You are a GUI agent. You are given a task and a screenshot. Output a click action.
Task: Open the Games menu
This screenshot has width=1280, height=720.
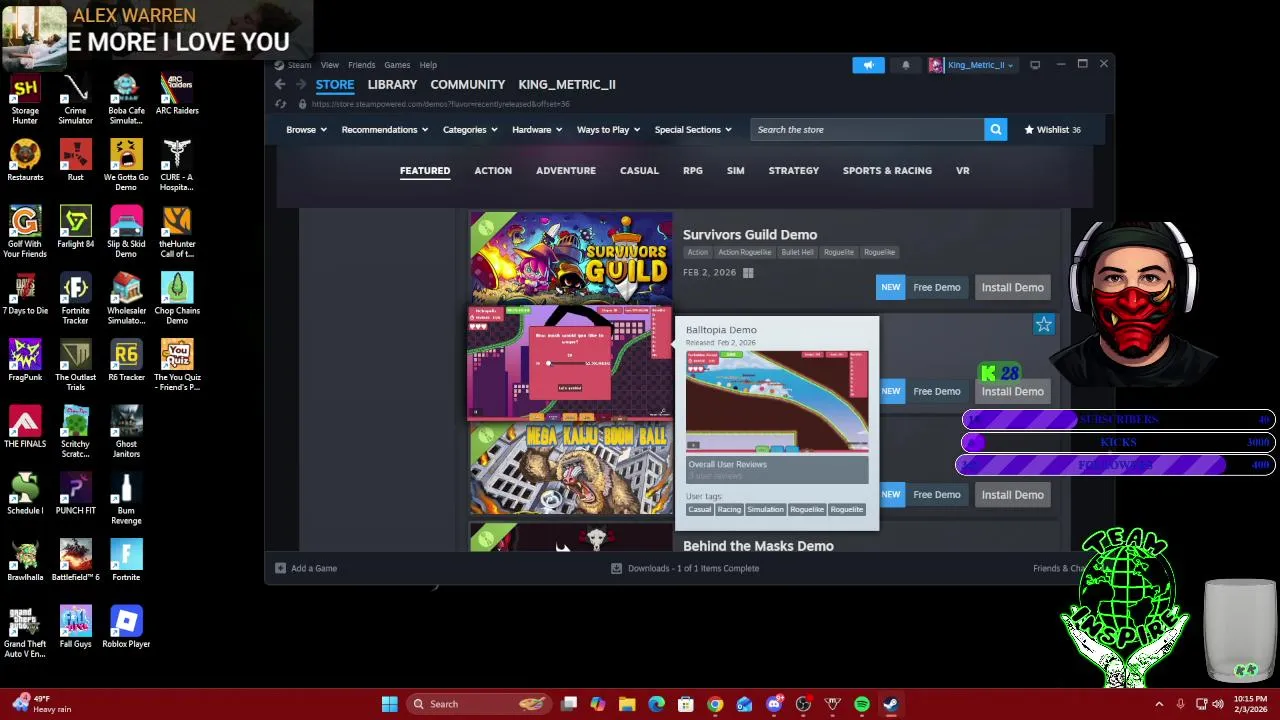[x=397, y=65]
